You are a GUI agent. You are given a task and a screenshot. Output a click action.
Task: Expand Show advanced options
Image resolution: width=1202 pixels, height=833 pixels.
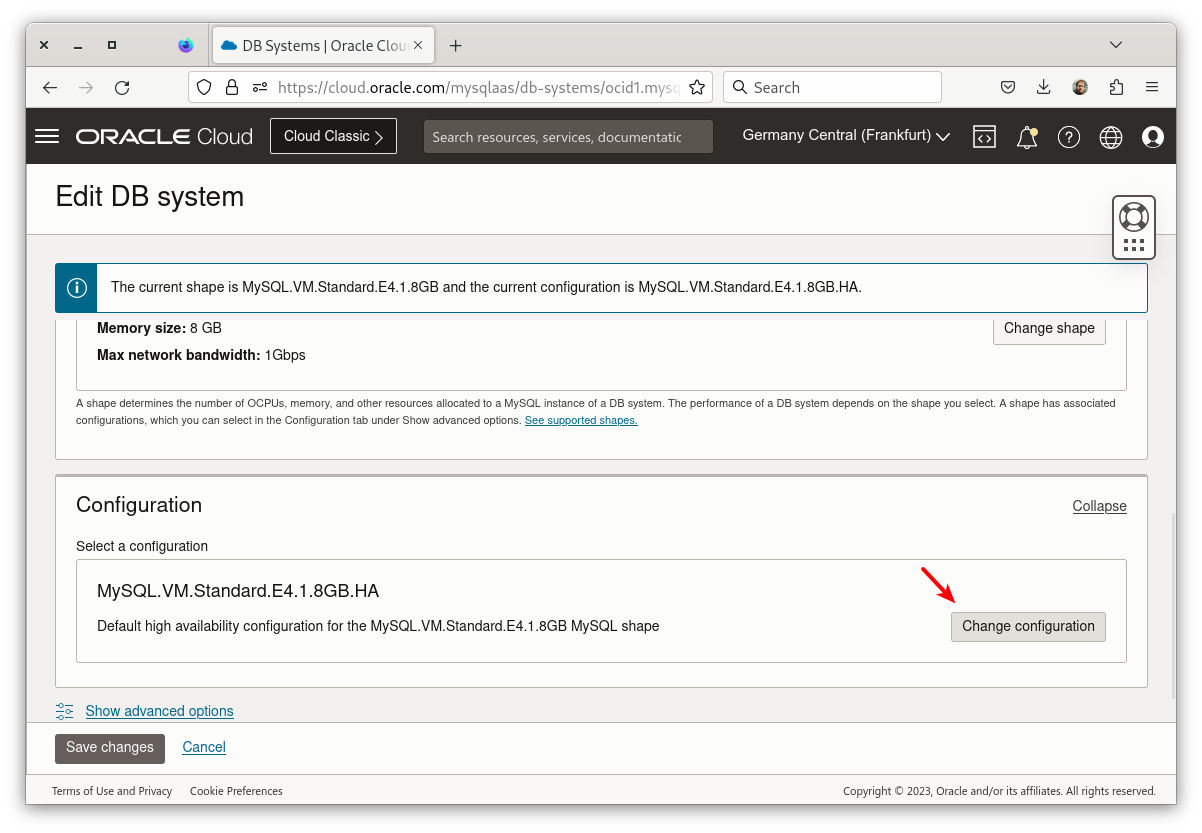[159, 711]
